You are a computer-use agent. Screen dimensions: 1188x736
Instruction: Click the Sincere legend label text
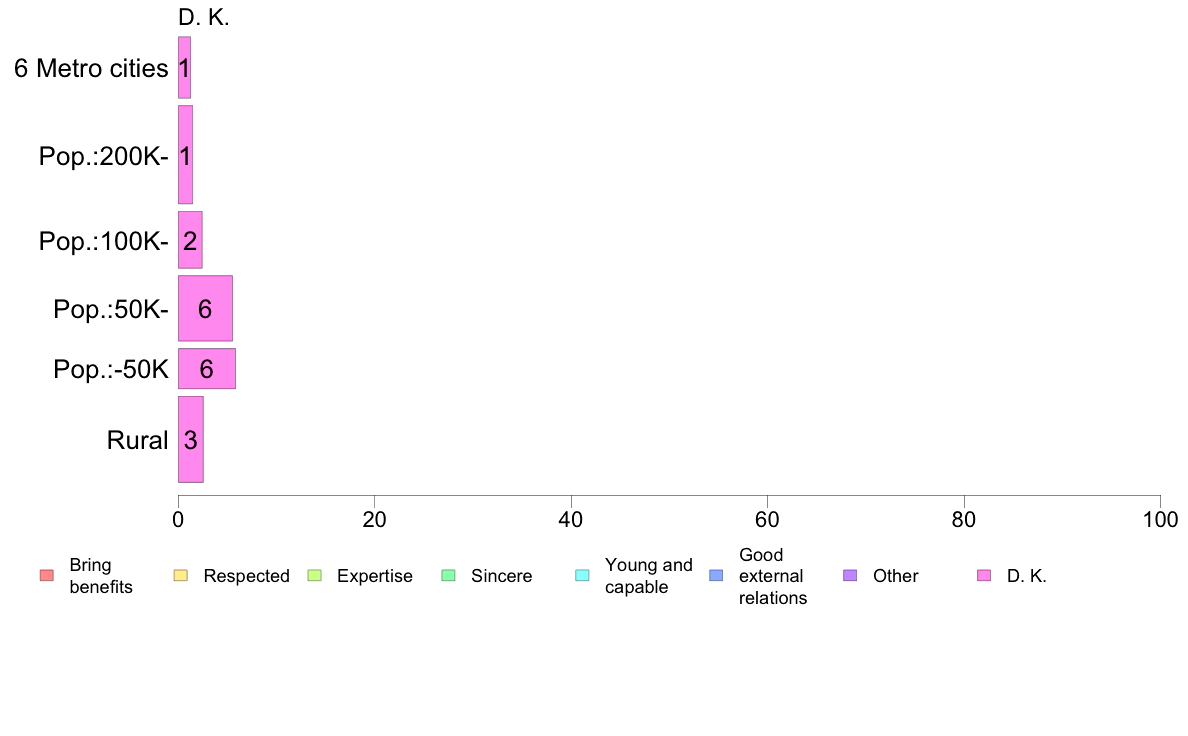[502, 576]
